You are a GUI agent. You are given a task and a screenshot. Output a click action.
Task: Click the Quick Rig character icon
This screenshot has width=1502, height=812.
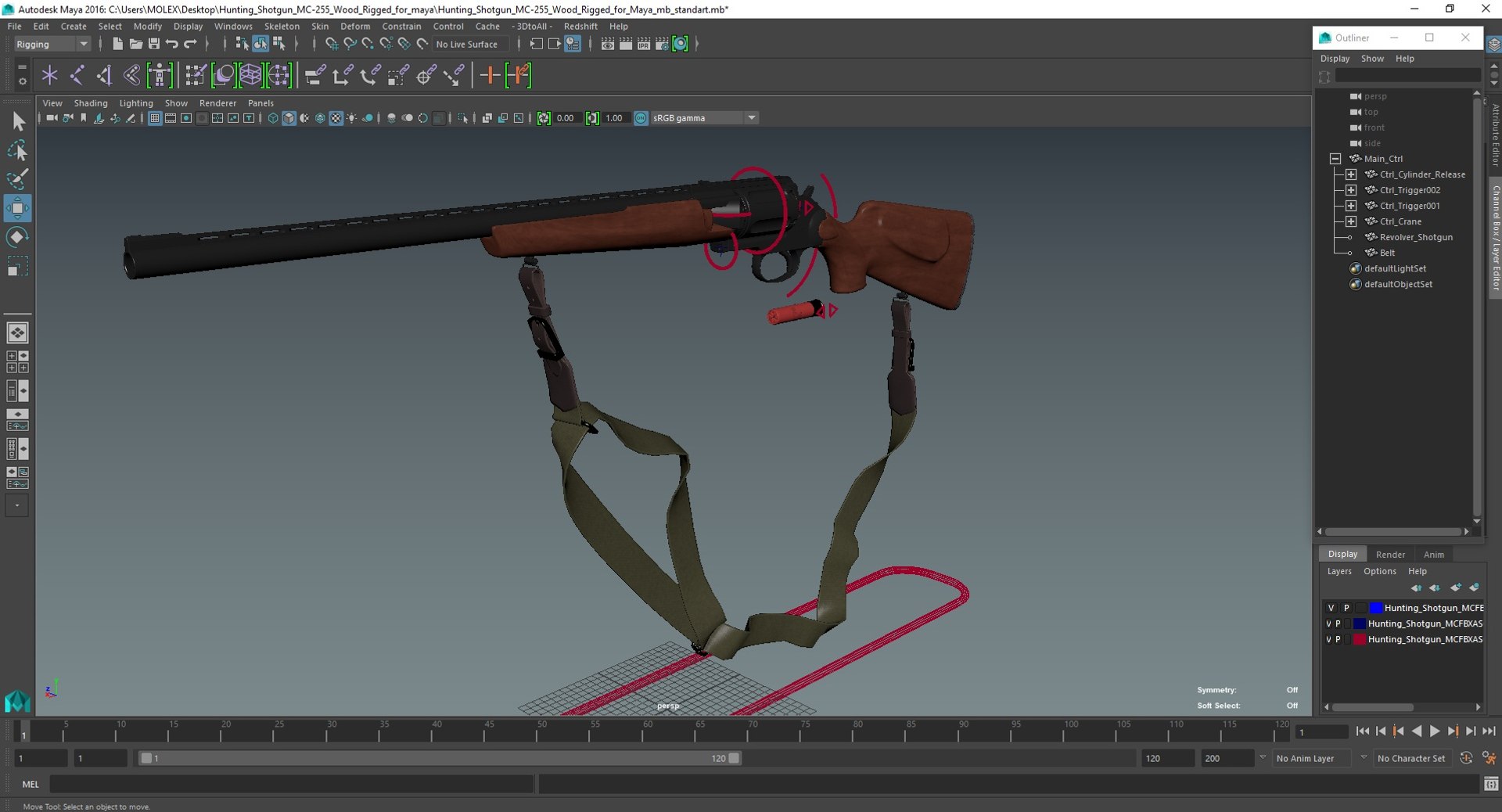(160, 76)
